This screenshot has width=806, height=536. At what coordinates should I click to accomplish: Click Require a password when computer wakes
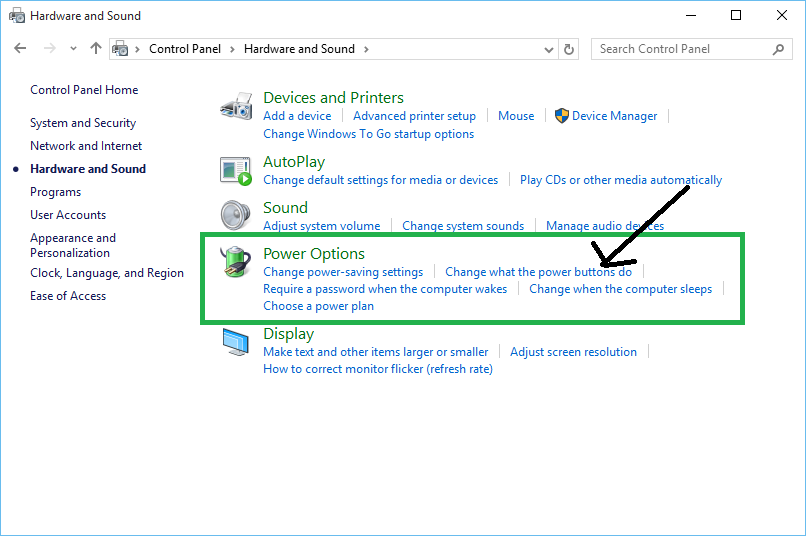[x=385, y=289]
